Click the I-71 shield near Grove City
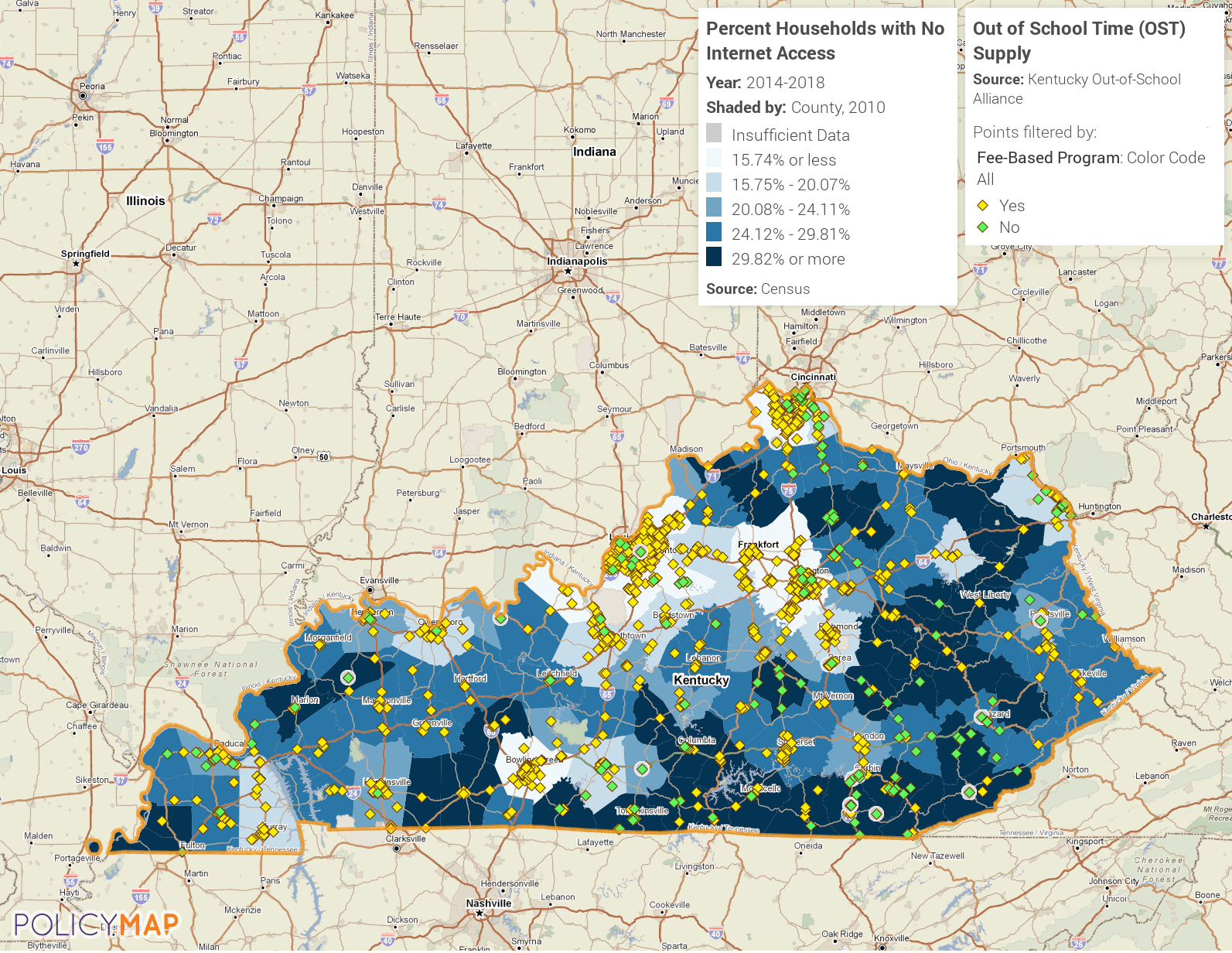 click(981, 270)
